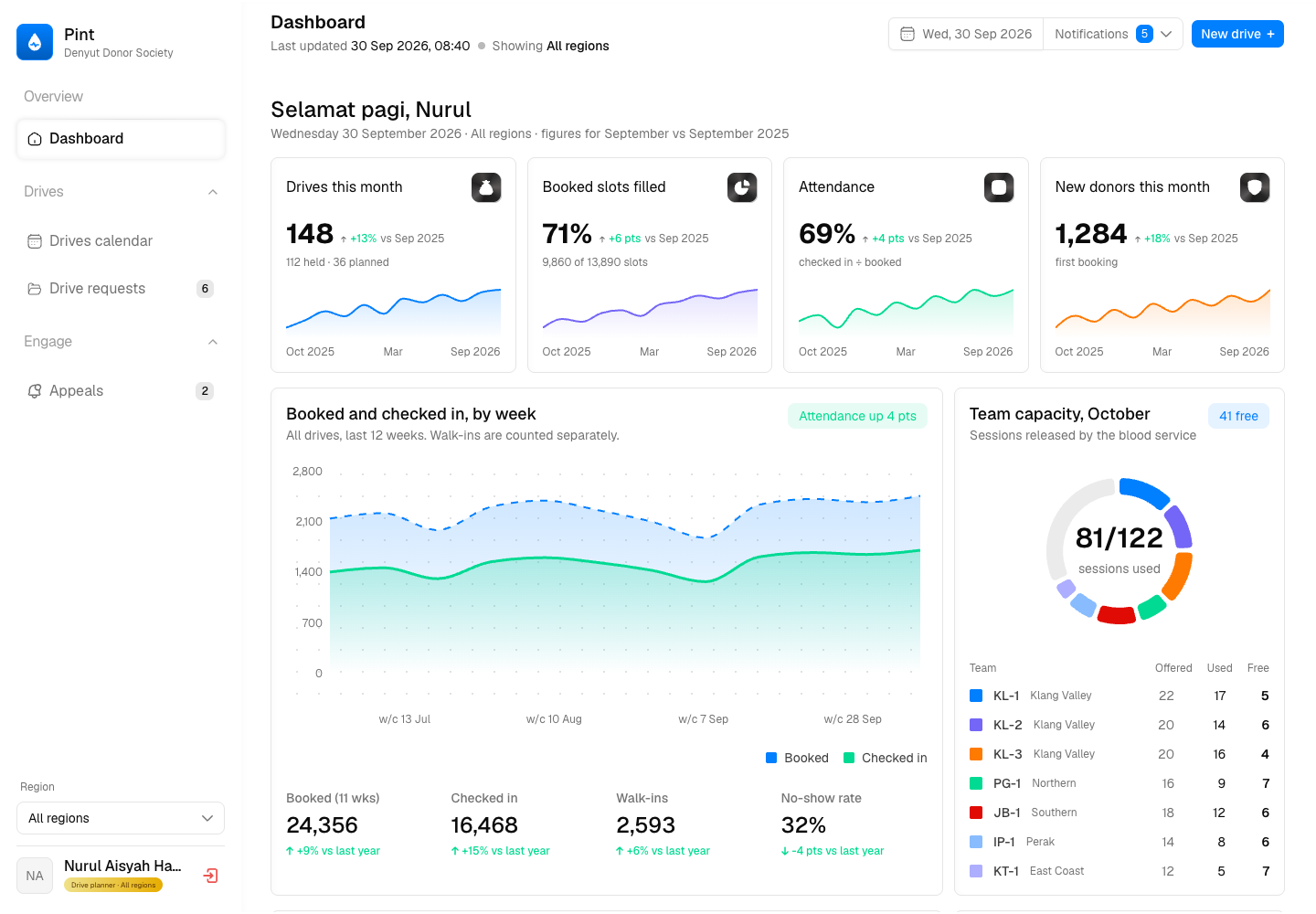Click the 32% no-show rate value

pos(803,825)
